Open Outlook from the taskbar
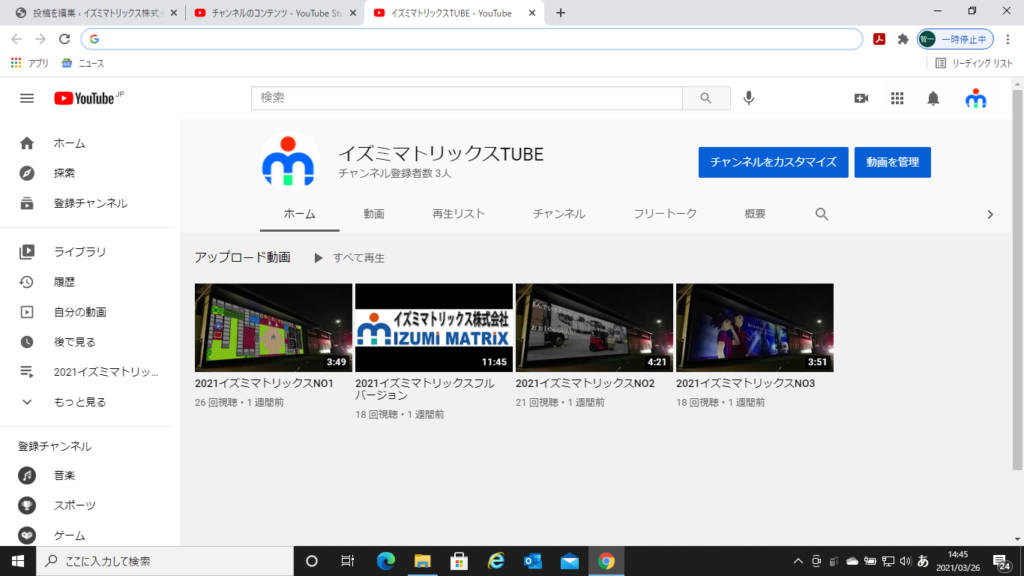 coord(532,561)
